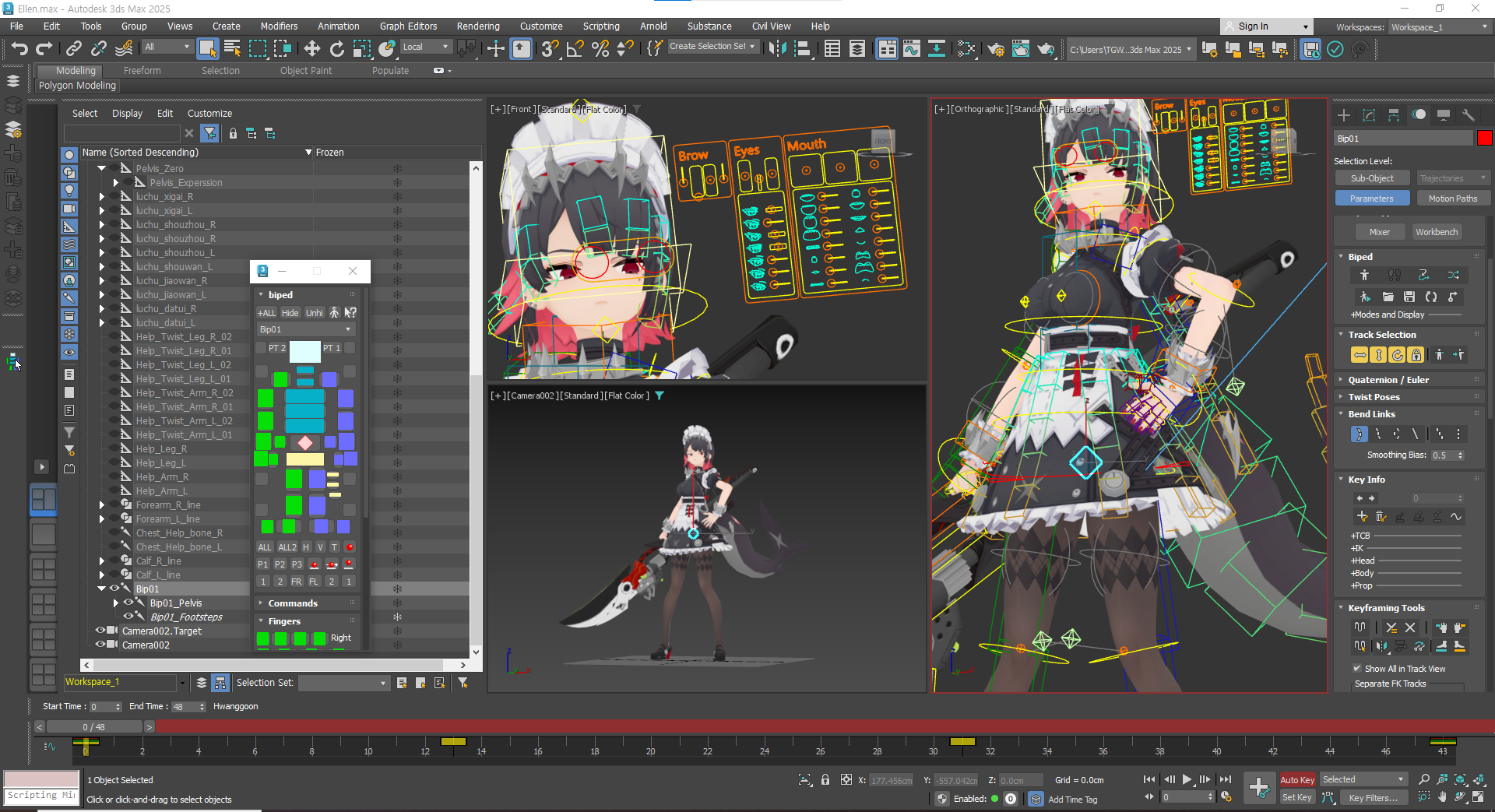This screenshot has height=812, width=1495.
Task: Open the Selected key filter dropdown
Action: [1363, 779]
